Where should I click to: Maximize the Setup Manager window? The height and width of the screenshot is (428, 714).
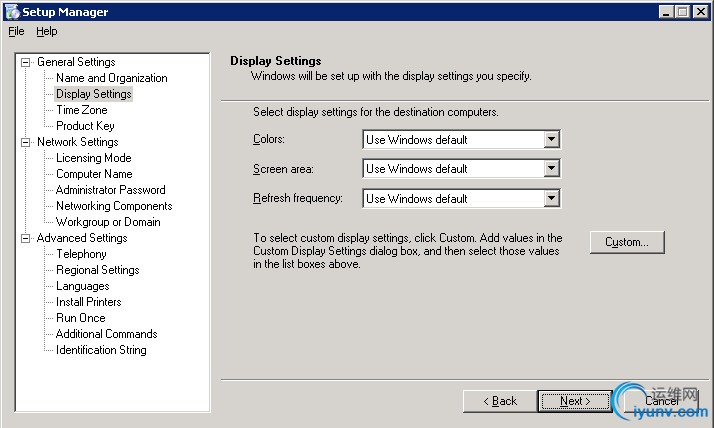point(682,11)
